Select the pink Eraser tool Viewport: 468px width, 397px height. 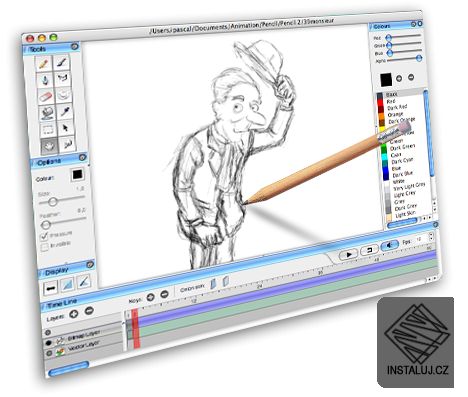[x=46, y=97]
